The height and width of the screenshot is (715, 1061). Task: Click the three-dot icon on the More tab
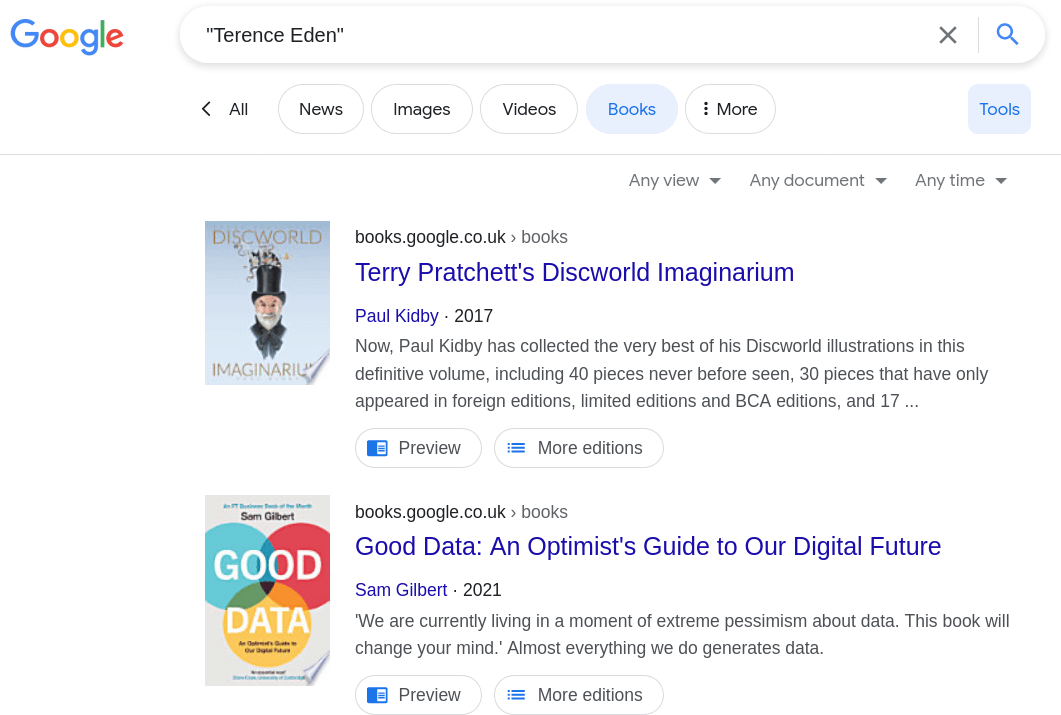coord(706,109)
